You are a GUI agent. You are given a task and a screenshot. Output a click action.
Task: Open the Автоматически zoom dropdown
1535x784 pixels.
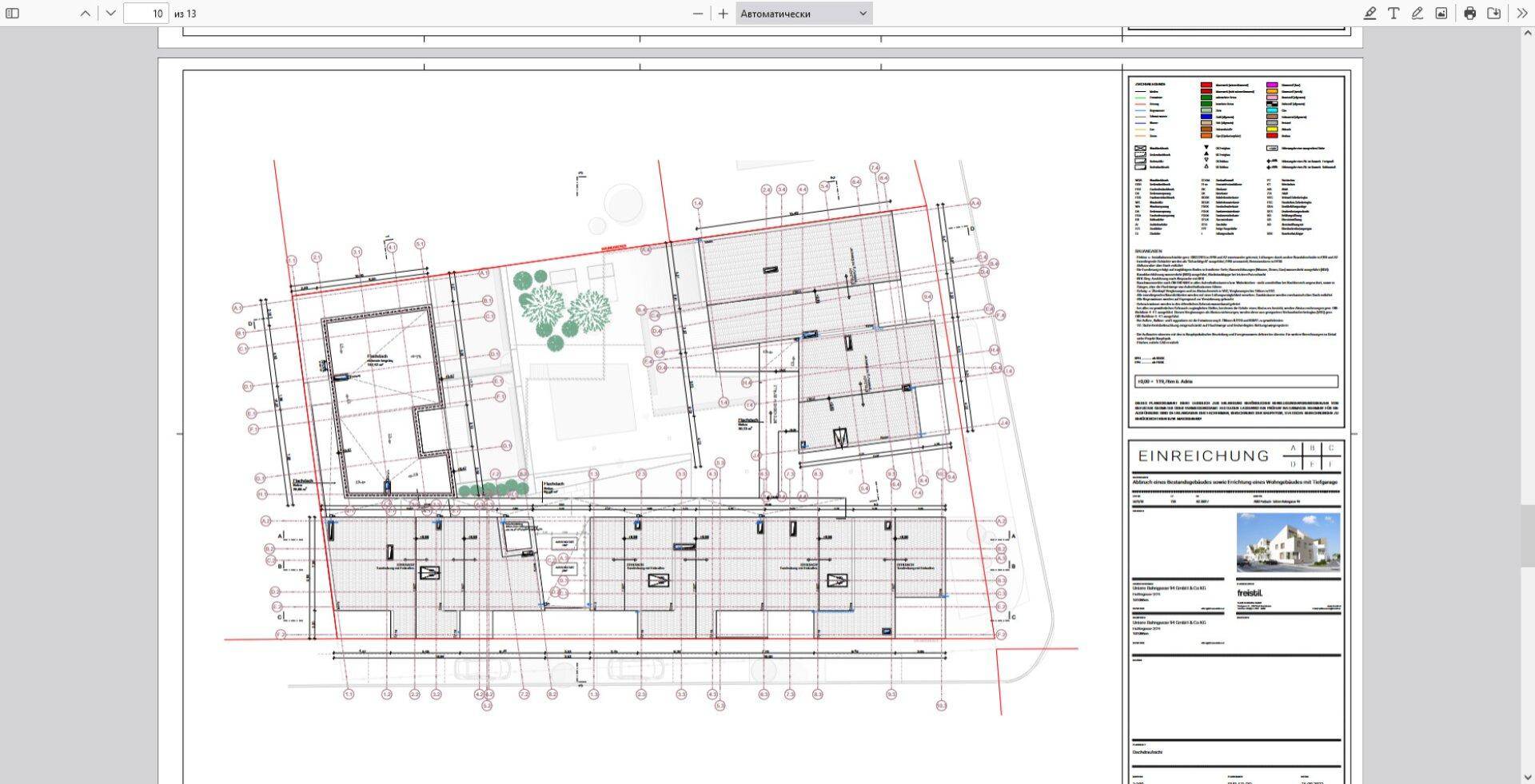tap(803, 14)
